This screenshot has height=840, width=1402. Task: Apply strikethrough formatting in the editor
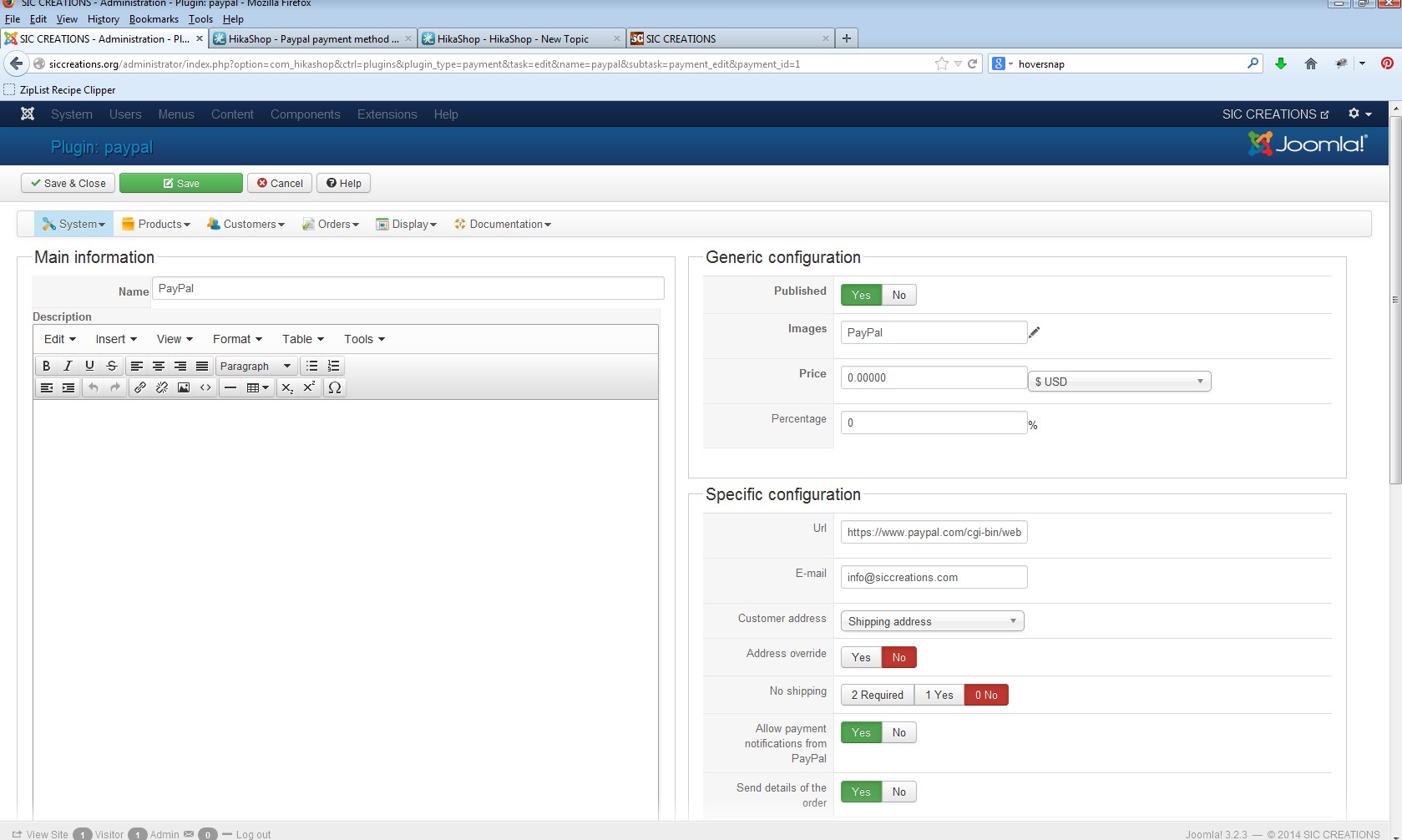tap(112, 366)
